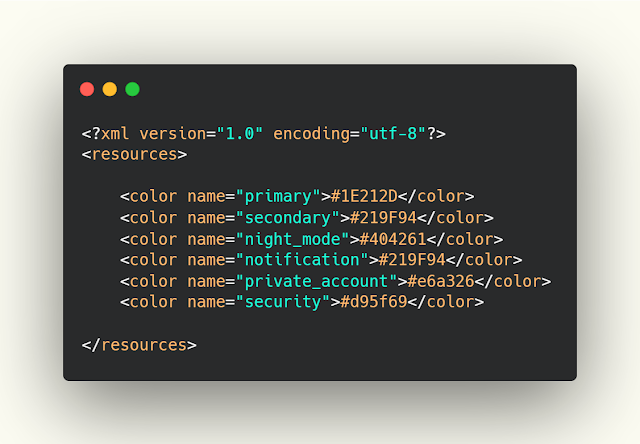
Task: Click the "night_mode" name string
Action: coord(290,238)
